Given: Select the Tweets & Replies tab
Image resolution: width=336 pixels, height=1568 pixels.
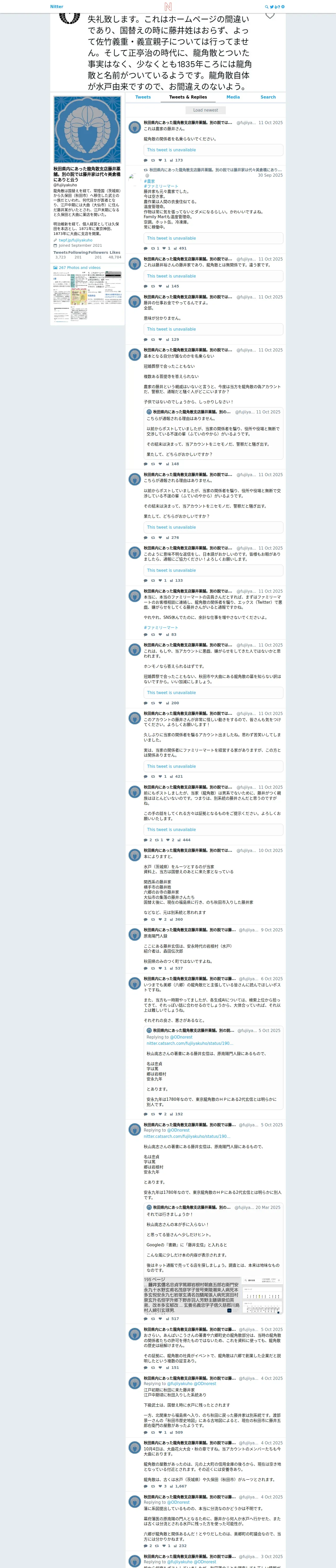Looking at the screenshot, I should pos(188,97).
